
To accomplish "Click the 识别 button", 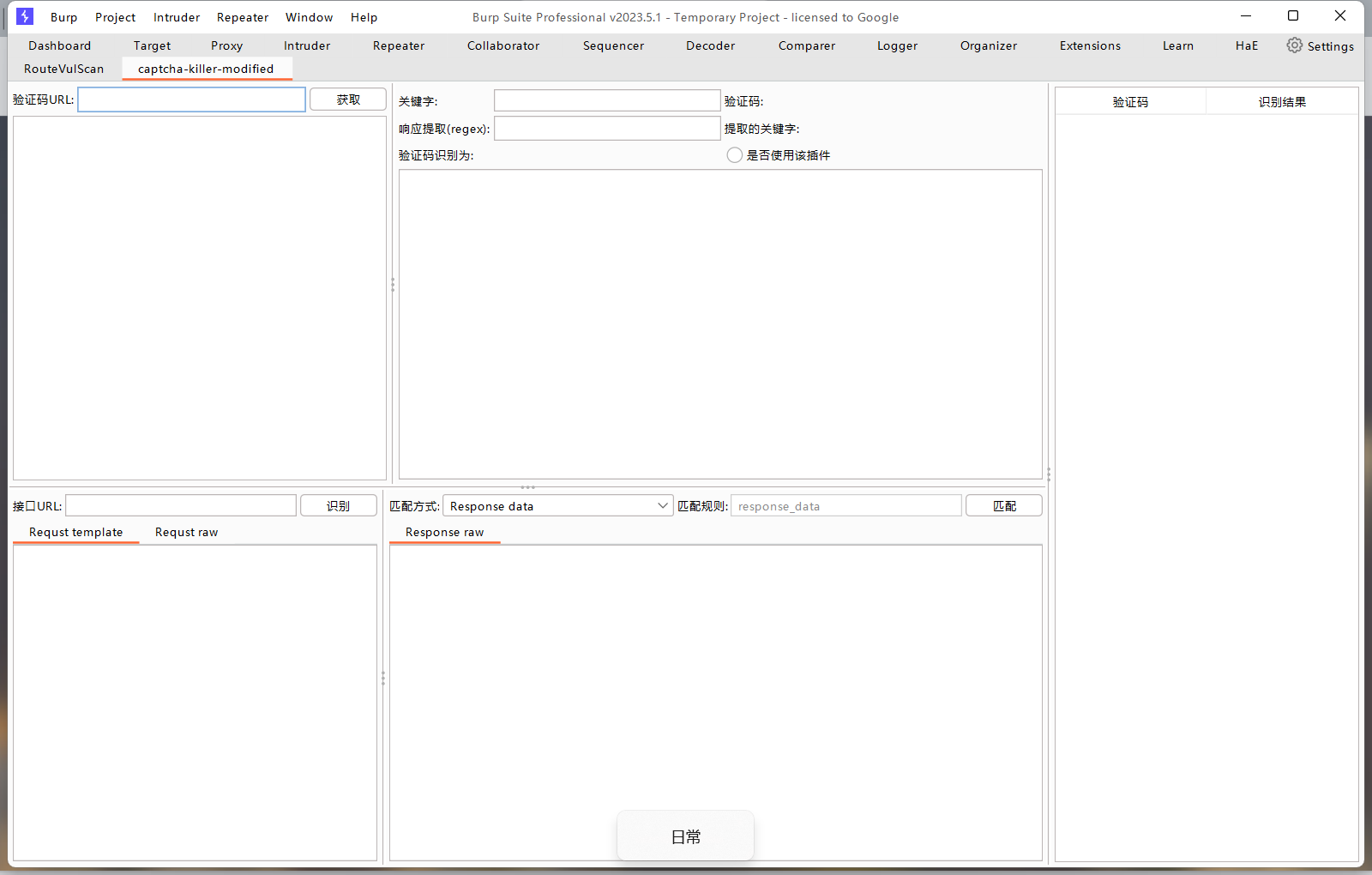I will tap(338, 505).
